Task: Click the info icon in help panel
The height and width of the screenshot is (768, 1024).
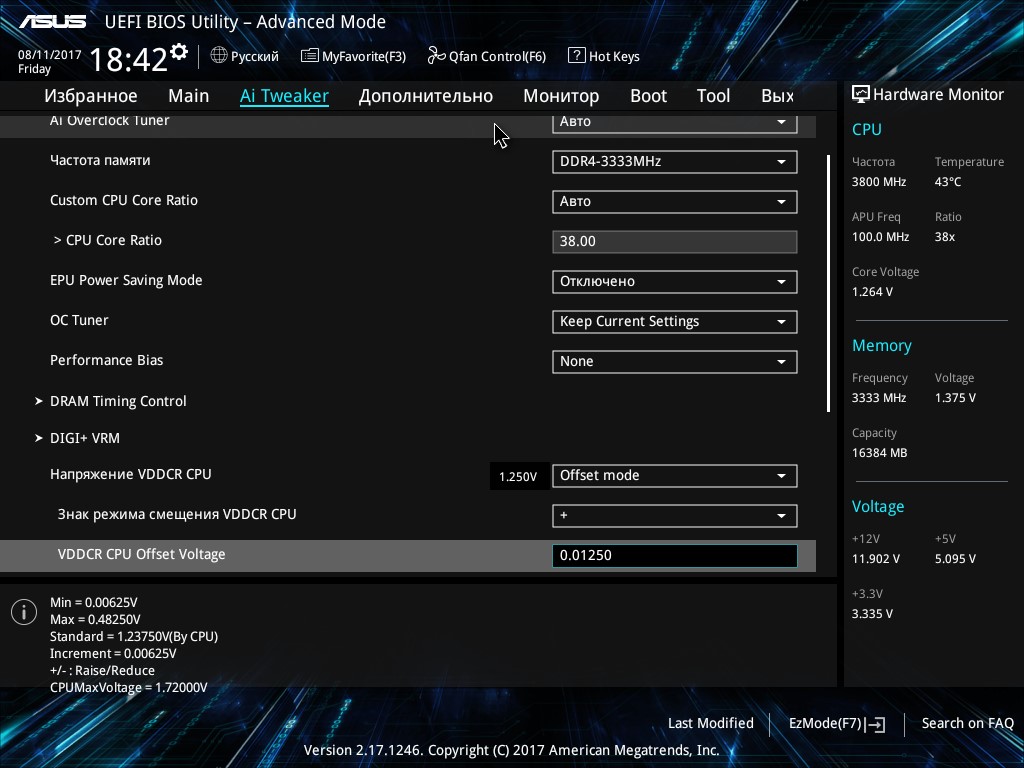Action: [24, 612]
